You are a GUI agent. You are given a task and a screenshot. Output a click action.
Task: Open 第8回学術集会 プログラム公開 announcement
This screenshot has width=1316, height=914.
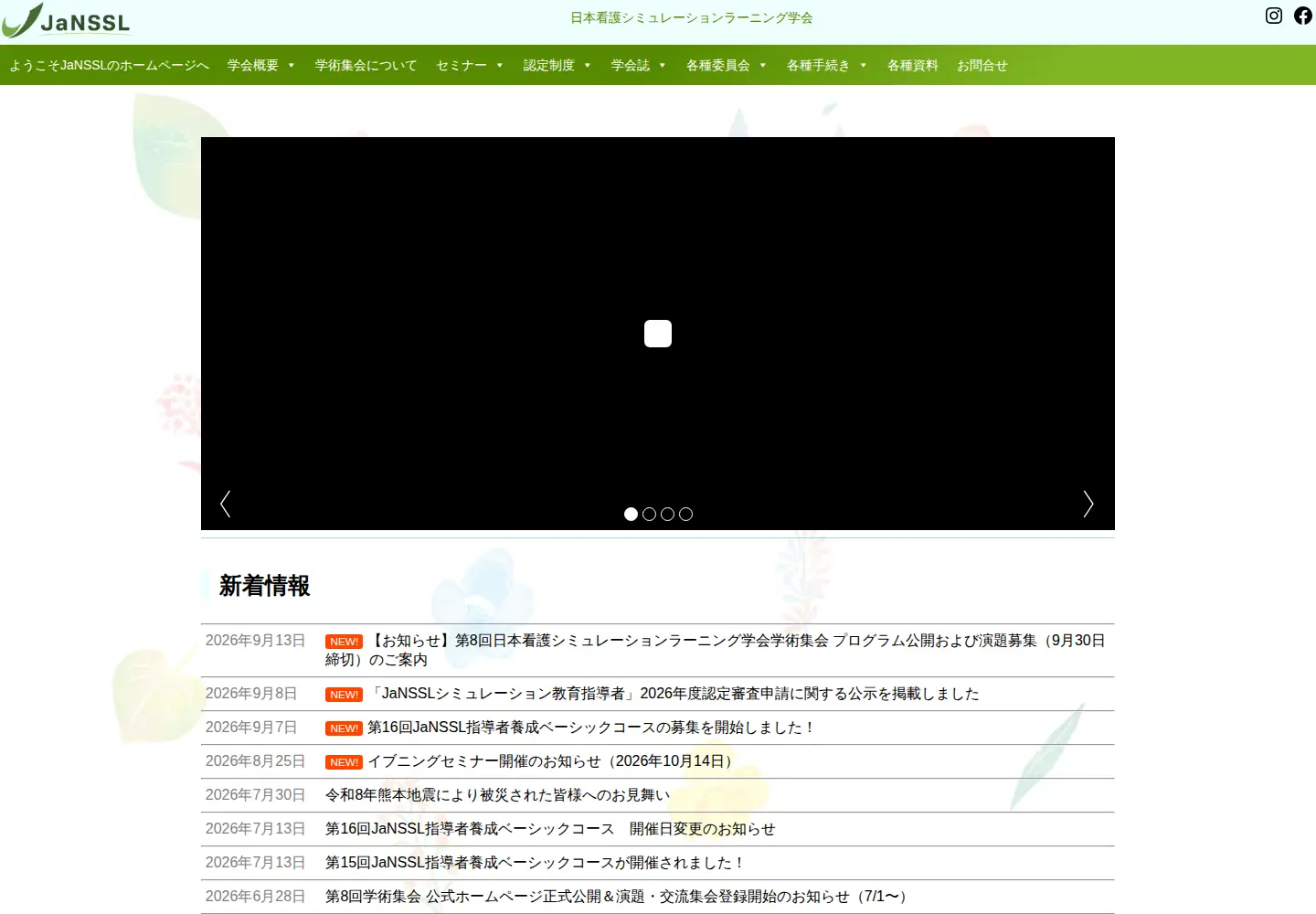pos(716,650)
